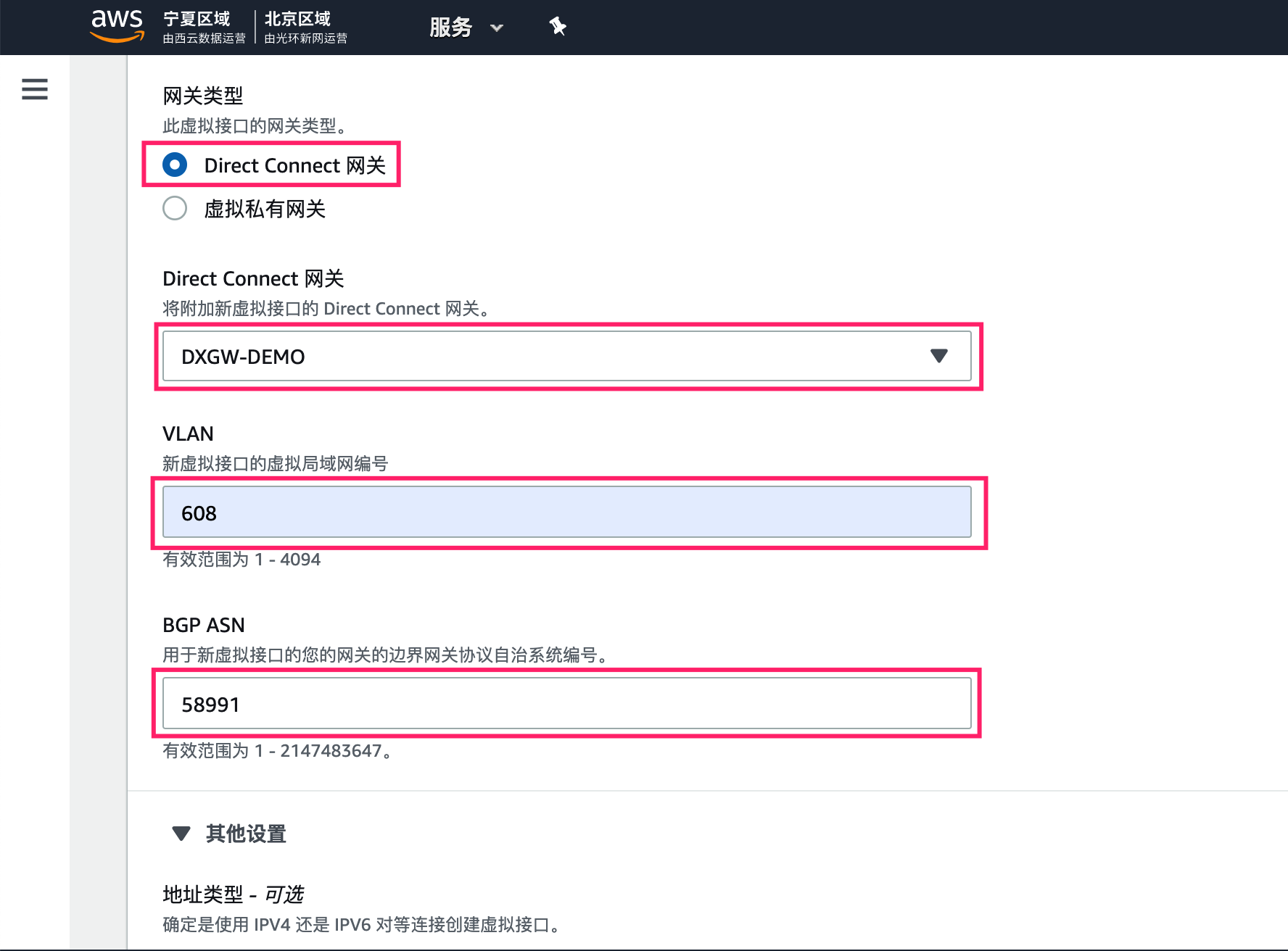Click the 其他设置 section heading
The image size is (1288, 951).
pyautogui.click(x=246, y=834)
